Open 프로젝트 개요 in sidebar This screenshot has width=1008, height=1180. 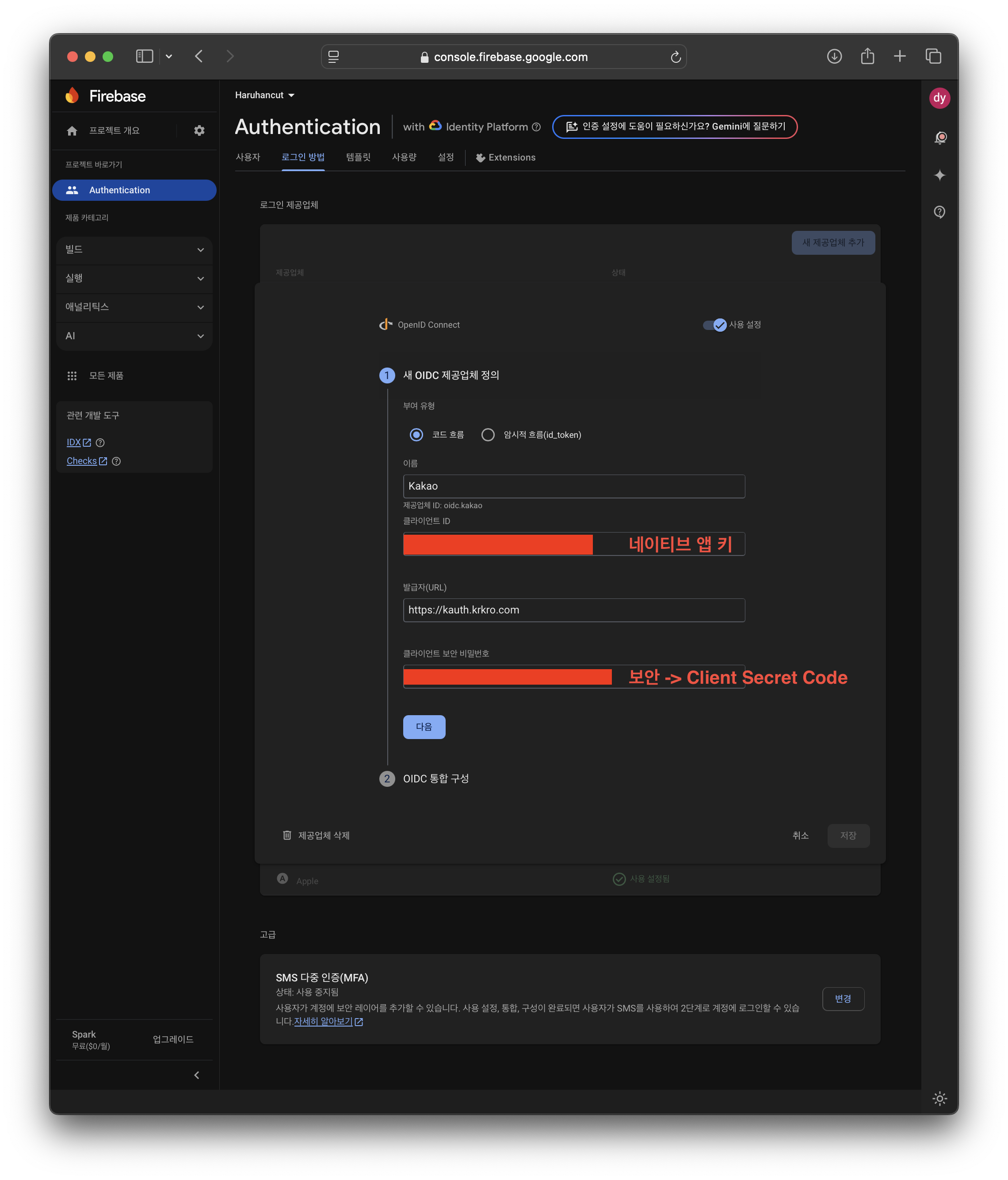(114, 130)
